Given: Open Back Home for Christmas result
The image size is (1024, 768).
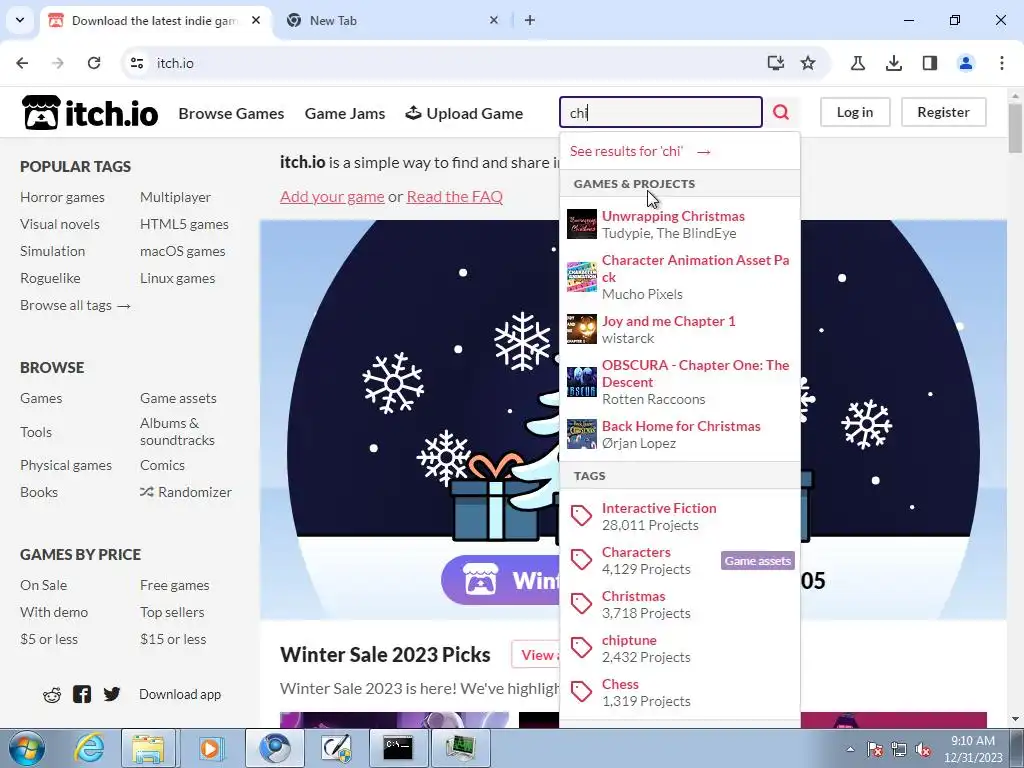Looking at the screenshot, I should pos(680,434).
